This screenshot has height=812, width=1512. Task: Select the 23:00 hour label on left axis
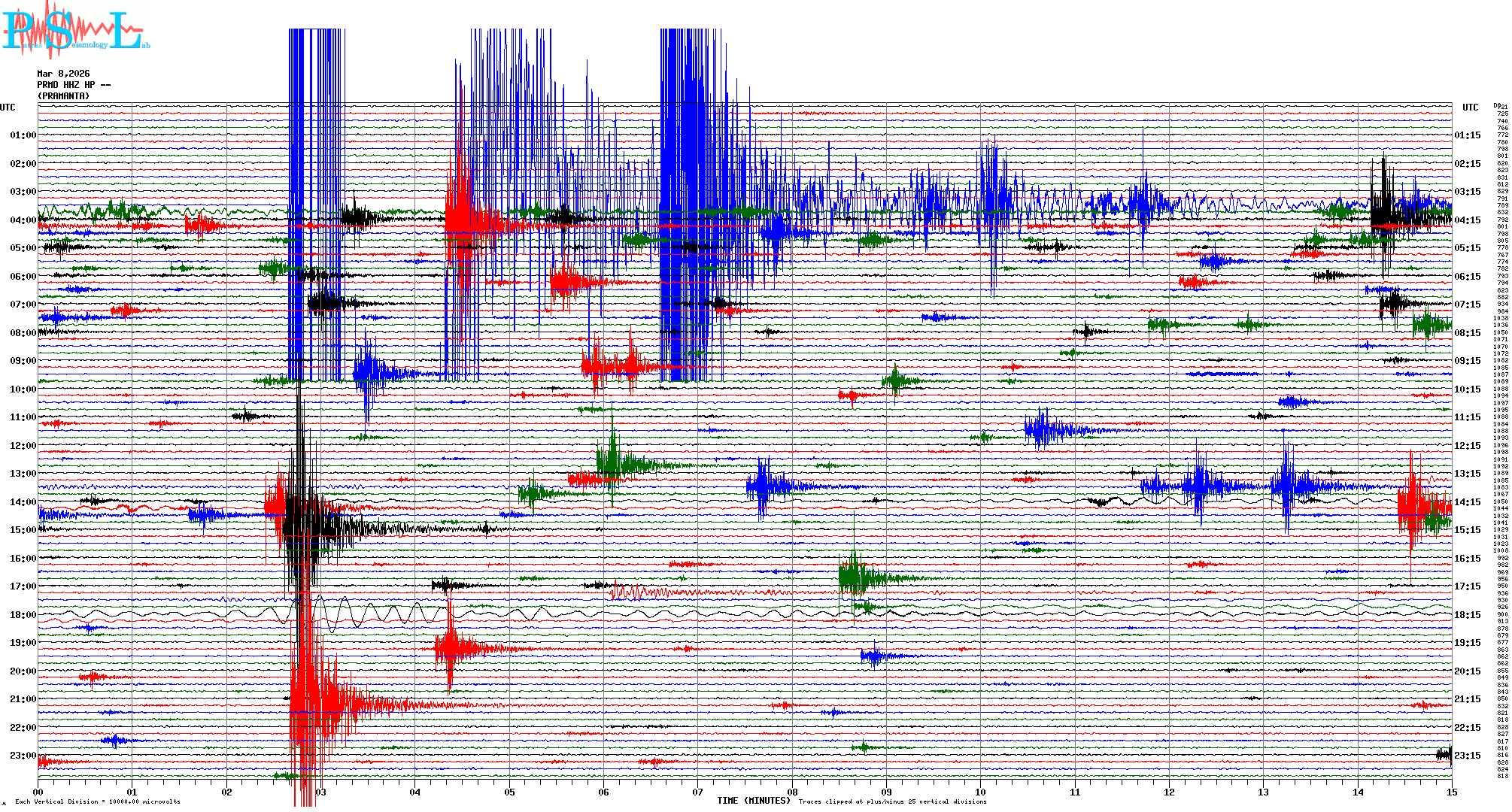pos(23,756)
